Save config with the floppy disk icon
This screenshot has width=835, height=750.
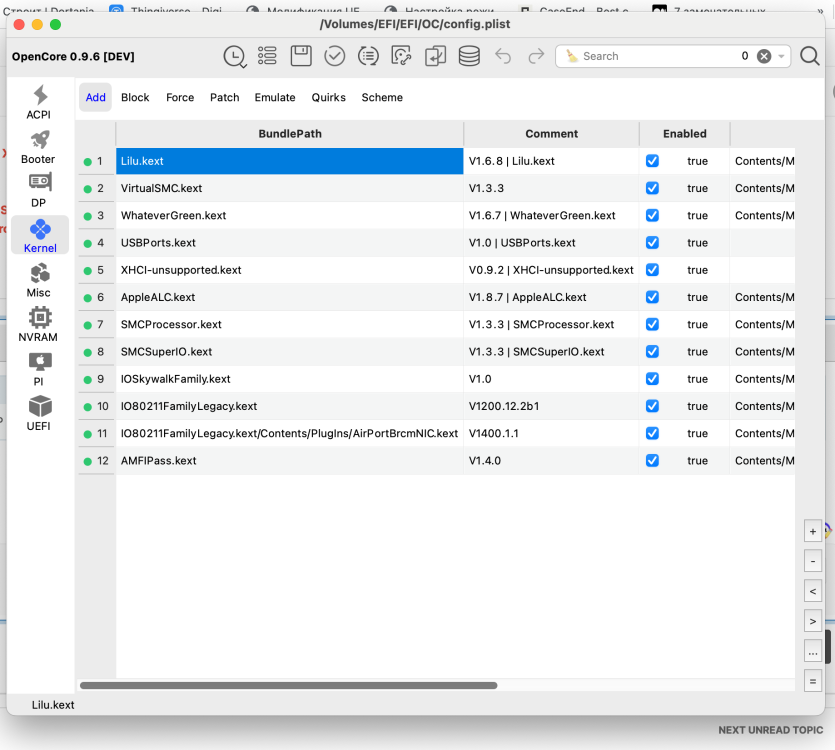coord(301,56)
